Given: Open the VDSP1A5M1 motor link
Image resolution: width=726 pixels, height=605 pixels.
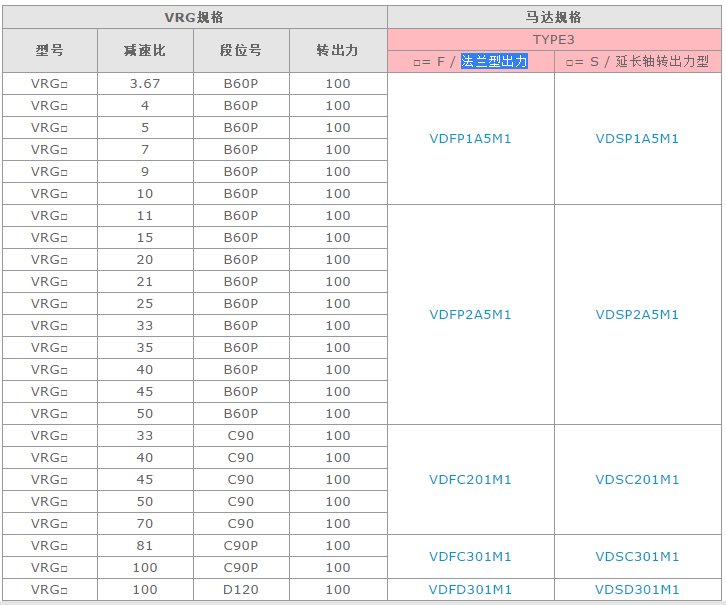Looking at the screenshot, I should (x=637, y=138).
